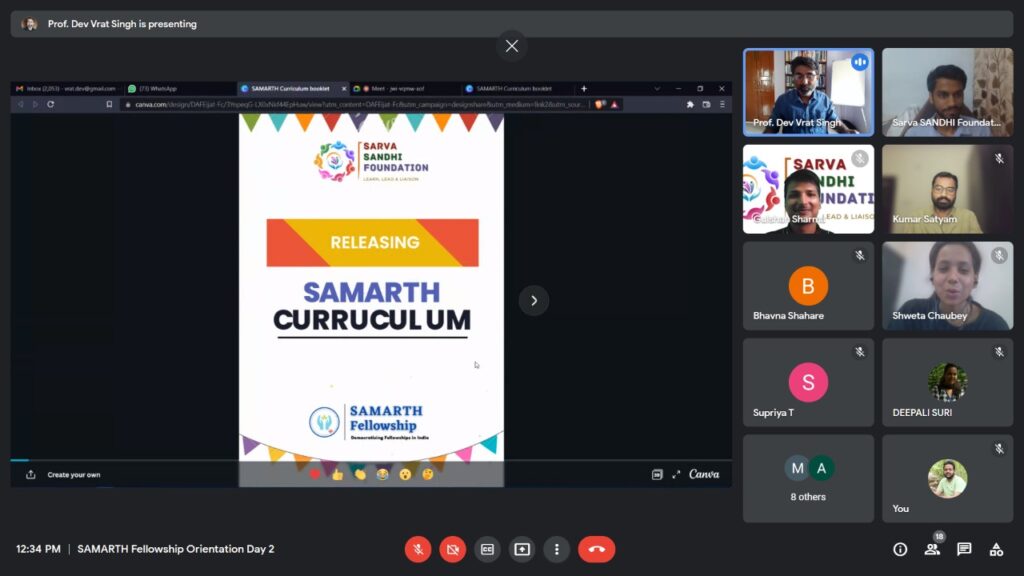This screenshot has height=576, width=1024.
Task: Open the Activities shapes icon
Action: tap(996, 549)
